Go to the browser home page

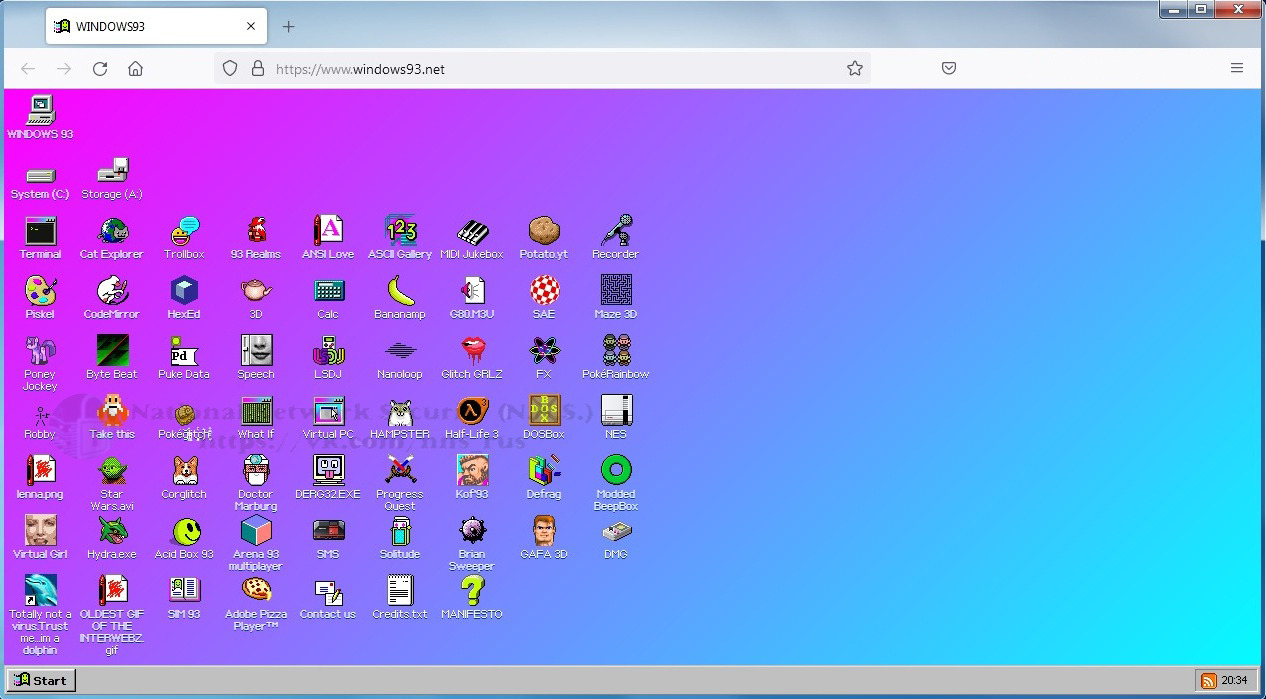(x=136, y=68)
